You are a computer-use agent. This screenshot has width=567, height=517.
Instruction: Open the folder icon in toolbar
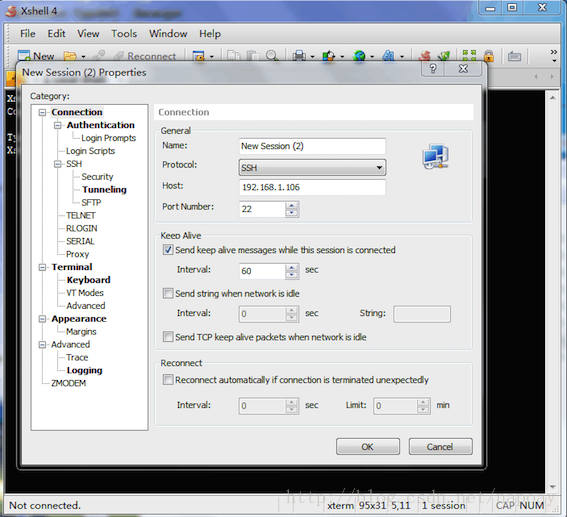70,56
